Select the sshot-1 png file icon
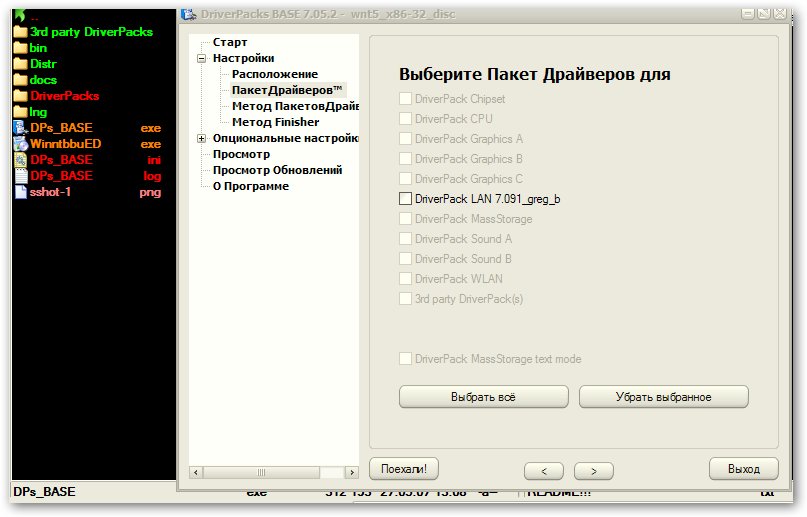Image resolution: width=807 pixels, height=517 pixels. [20, 192]
